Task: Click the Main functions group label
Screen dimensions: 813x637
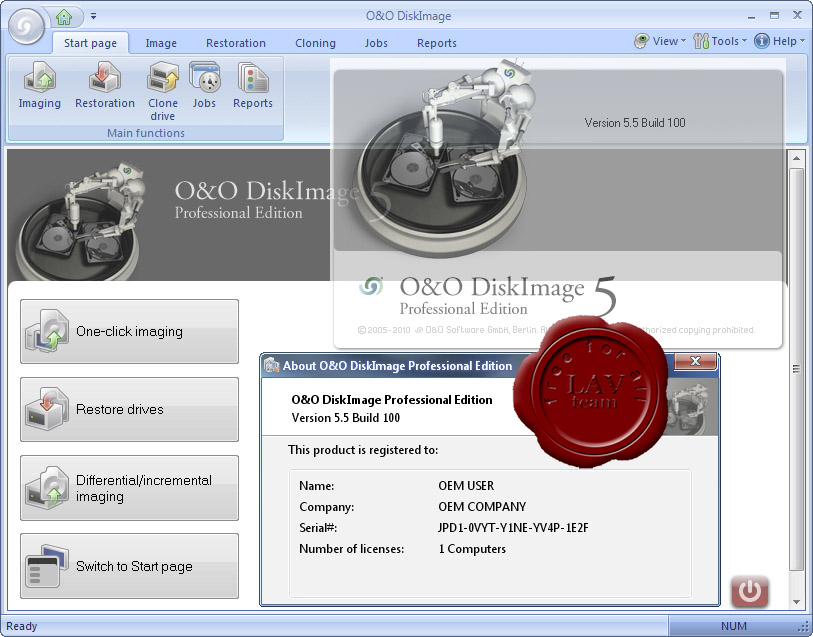Action: coord(146,133)
